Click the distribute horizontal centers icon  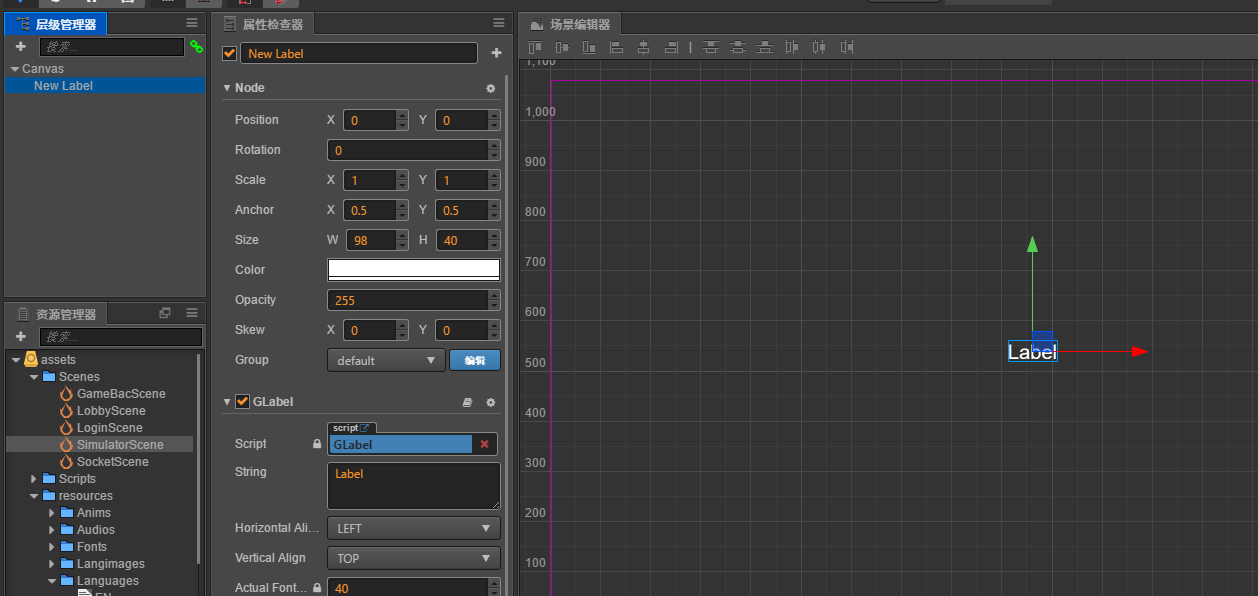click(819, 47)
